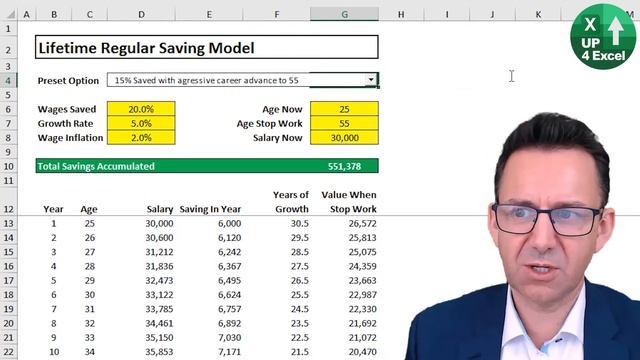The image size is (640, 360).
Task: Select column K header
Action: click(x=538, y=15)
